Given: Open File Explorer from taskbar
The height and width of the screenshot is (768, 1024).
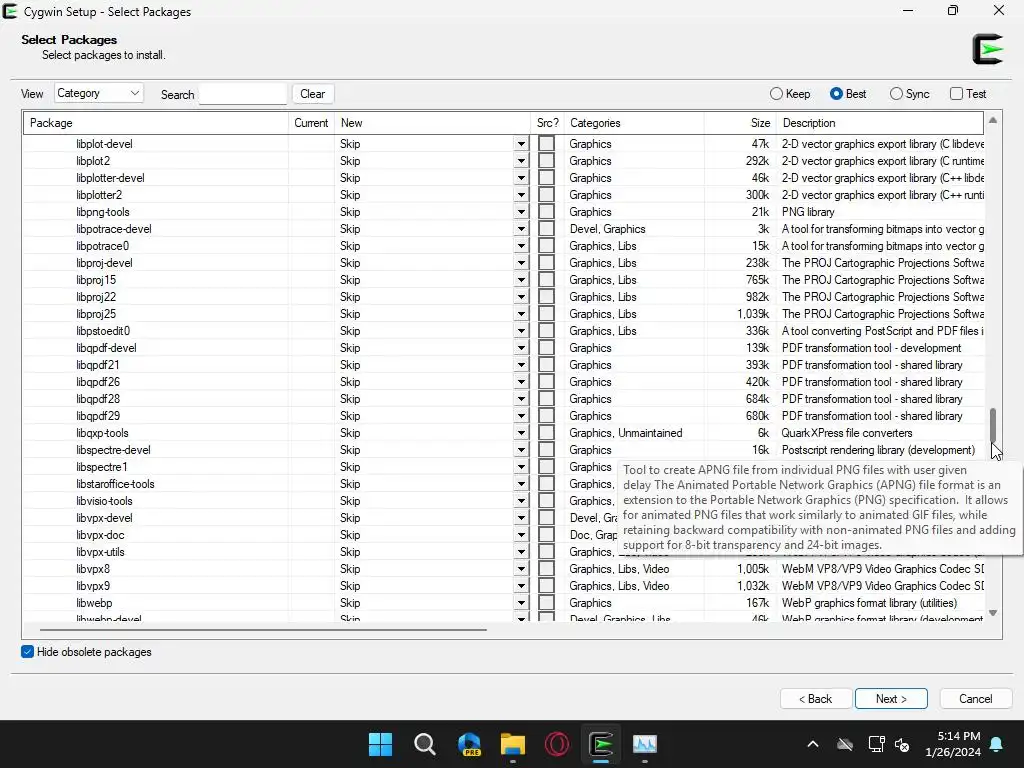Looking at the screenshot, I should point(513,744).
